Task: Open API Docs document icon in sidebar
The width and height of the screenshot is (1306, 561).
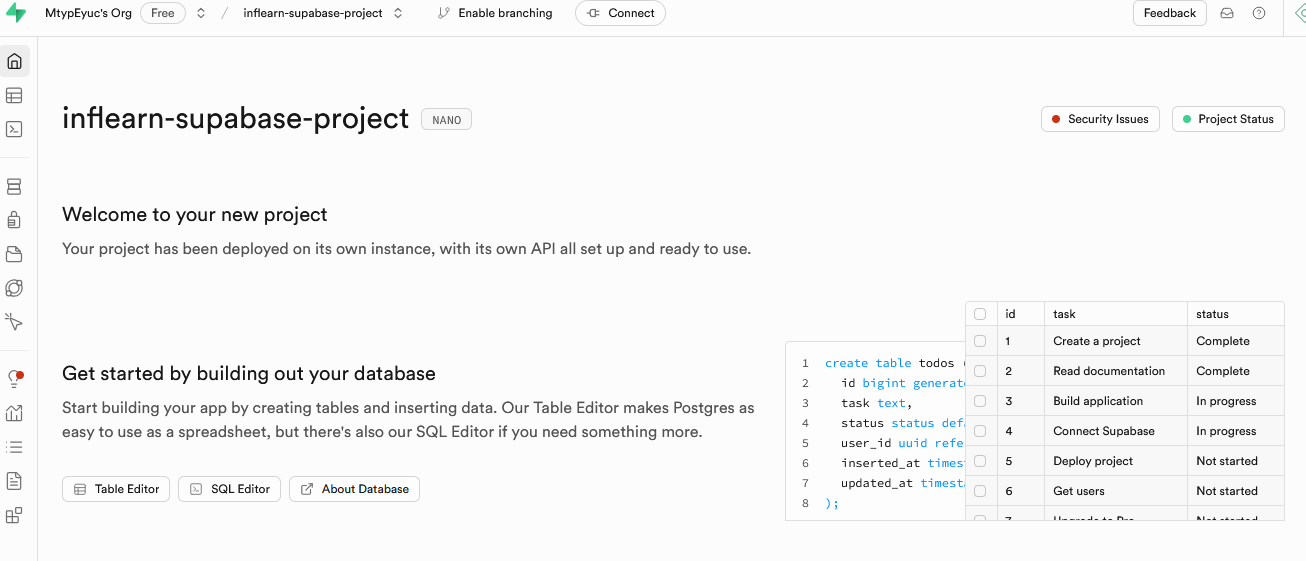Action: coord(14,481)
